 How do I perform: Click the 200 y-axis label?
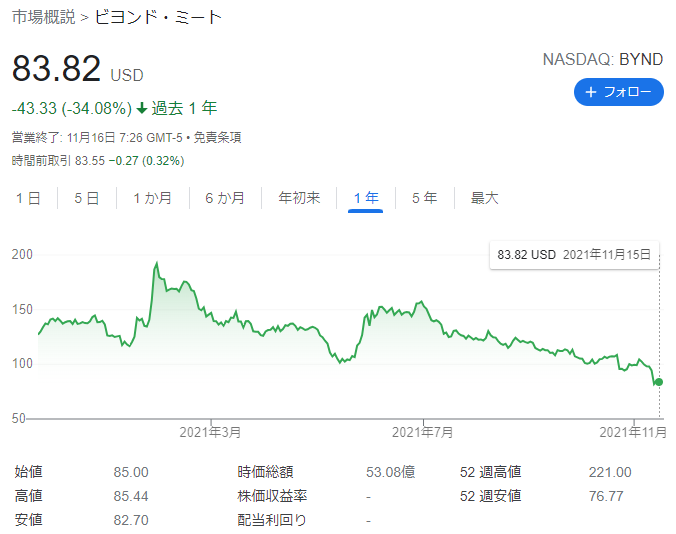coord(22,254)
